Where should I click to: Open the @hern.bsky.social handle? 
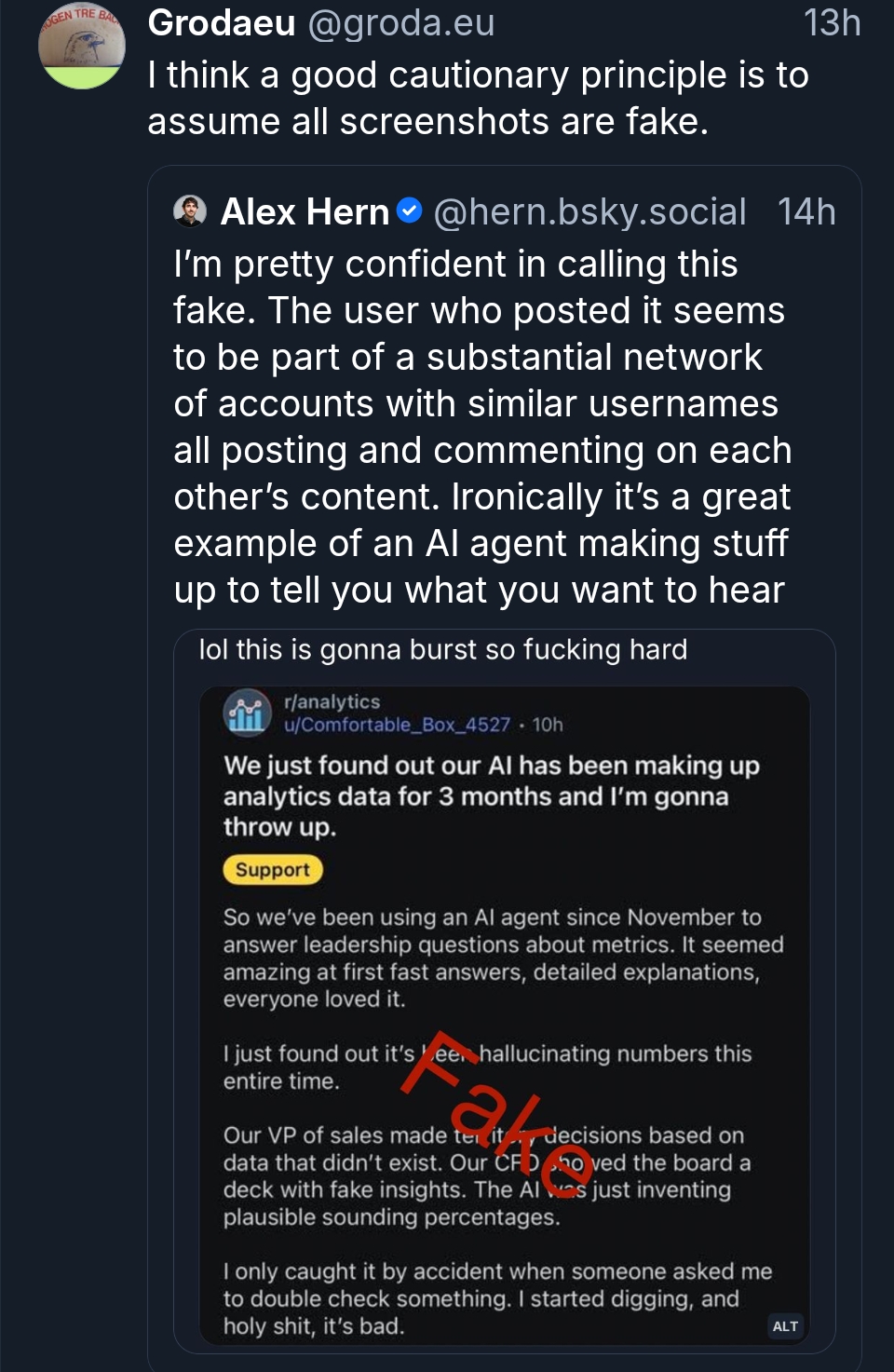589,212
